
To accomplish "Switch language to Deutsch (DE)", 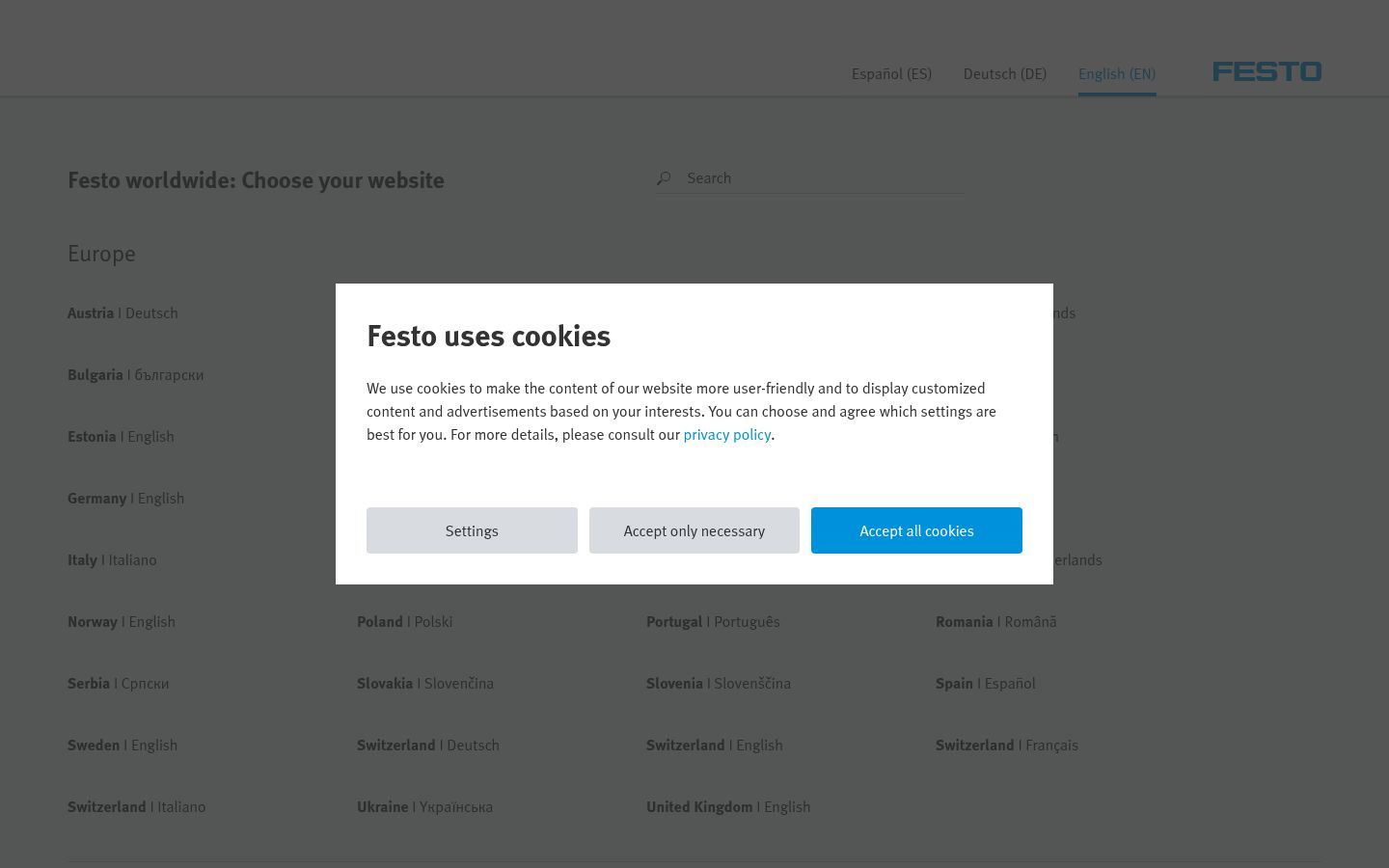I will point(1005,74).
